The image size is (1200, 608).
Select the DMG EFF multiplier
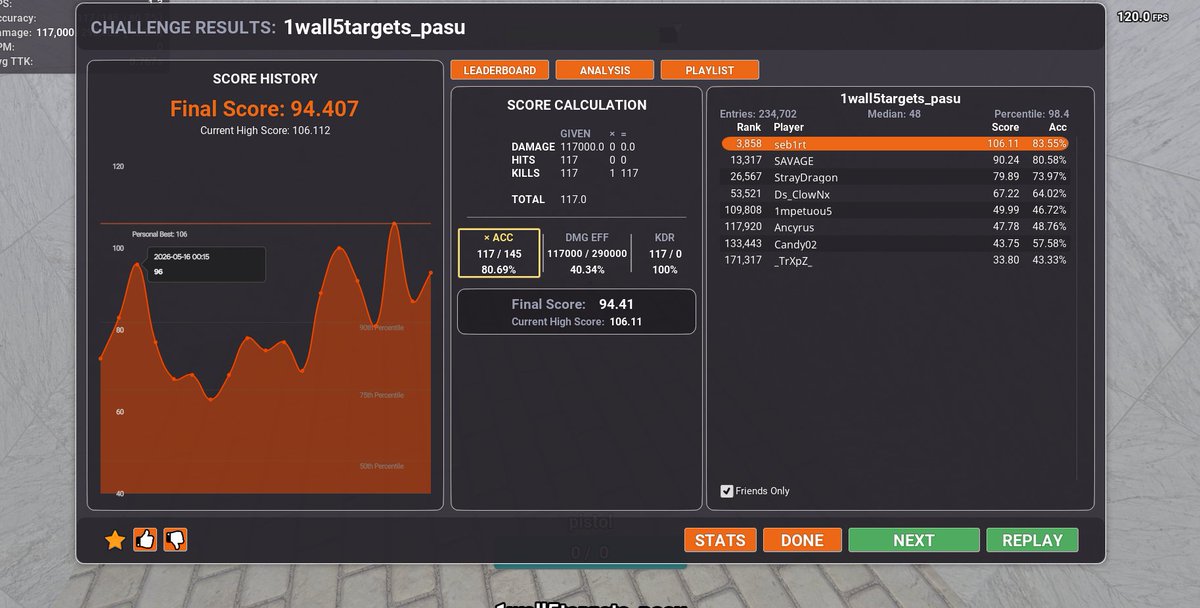587,253
